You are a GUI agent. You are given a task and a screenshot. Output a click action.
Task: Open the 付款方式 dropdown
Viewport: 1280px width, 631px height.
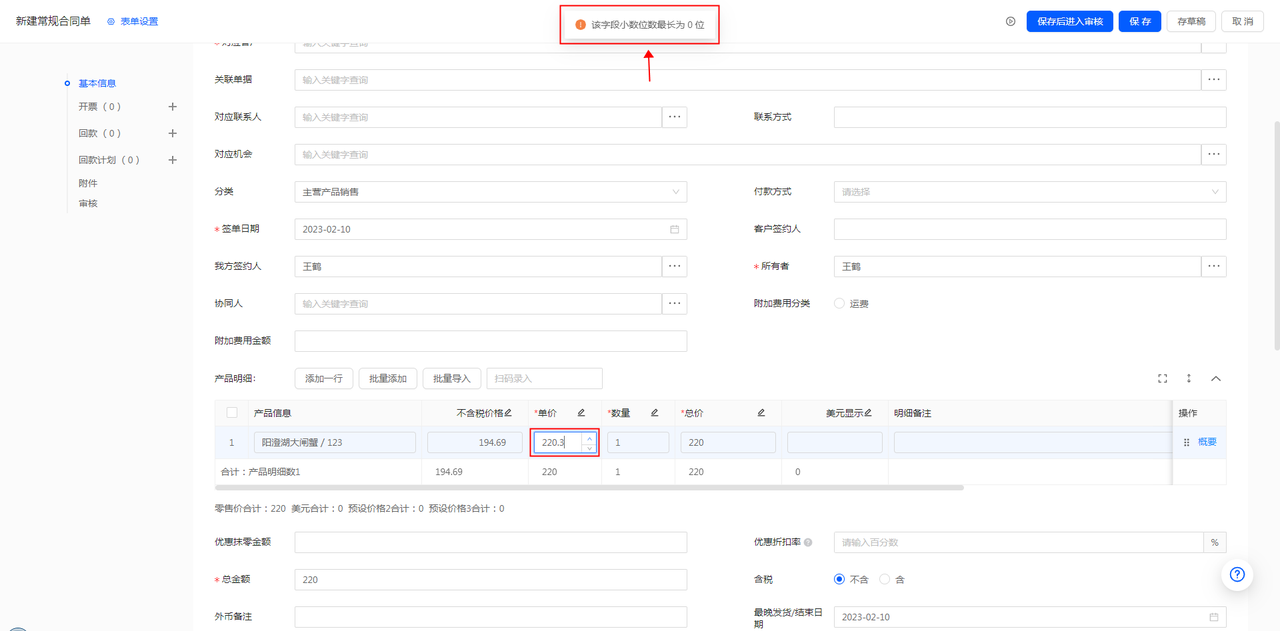pyautogui.click(x=1029, y=192)
